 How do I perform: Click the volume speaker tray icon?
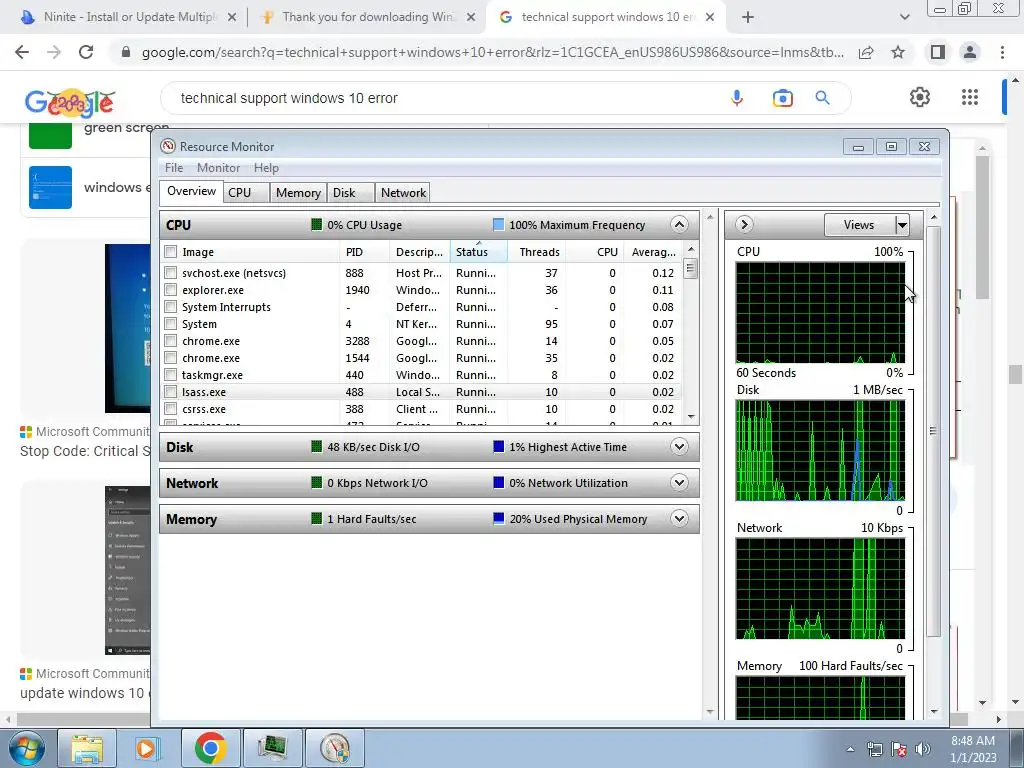(923, 749)
